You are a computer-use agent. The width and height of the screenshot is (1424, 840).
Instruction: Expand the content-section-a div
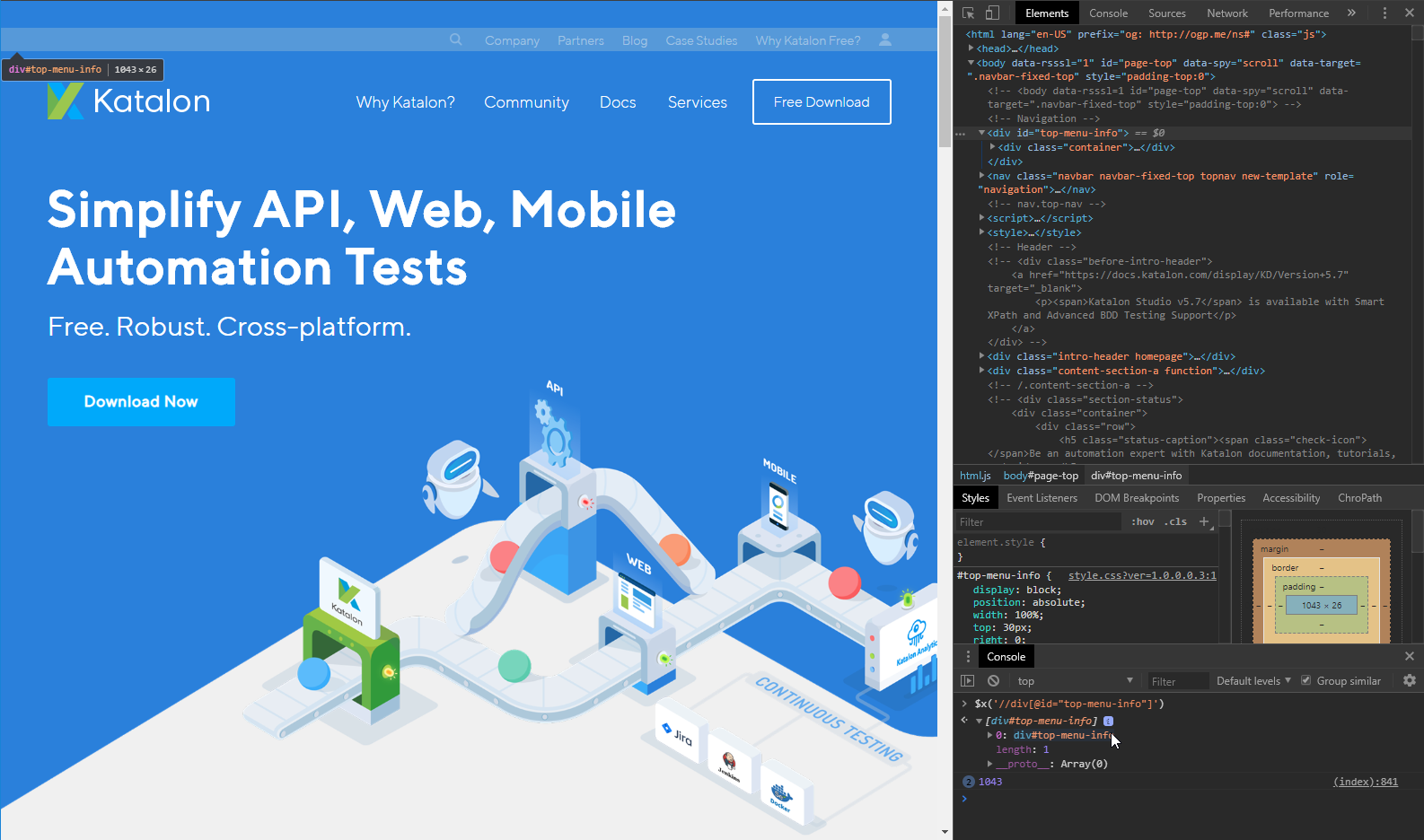coord(981,371)
